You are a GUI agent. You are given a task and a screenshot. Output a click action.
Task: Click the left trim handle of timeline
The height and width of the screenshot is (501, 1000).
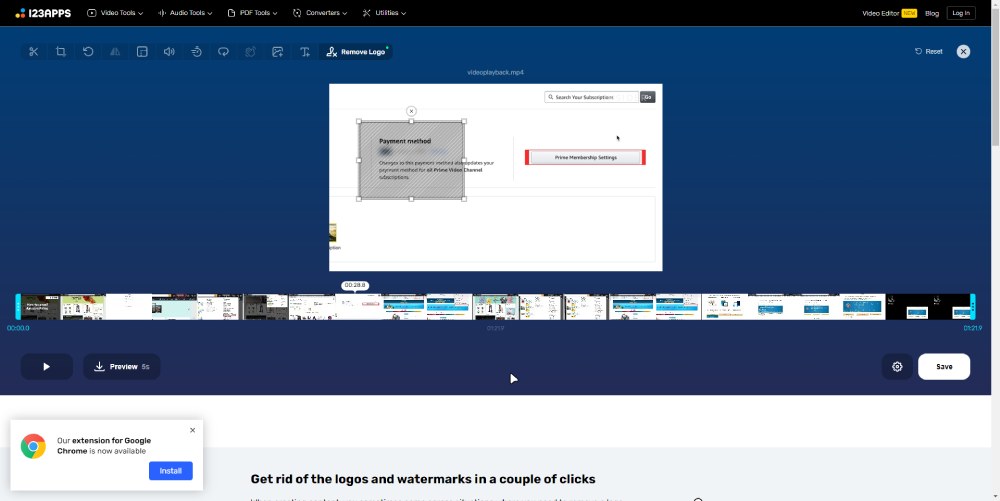pos(18,307)
